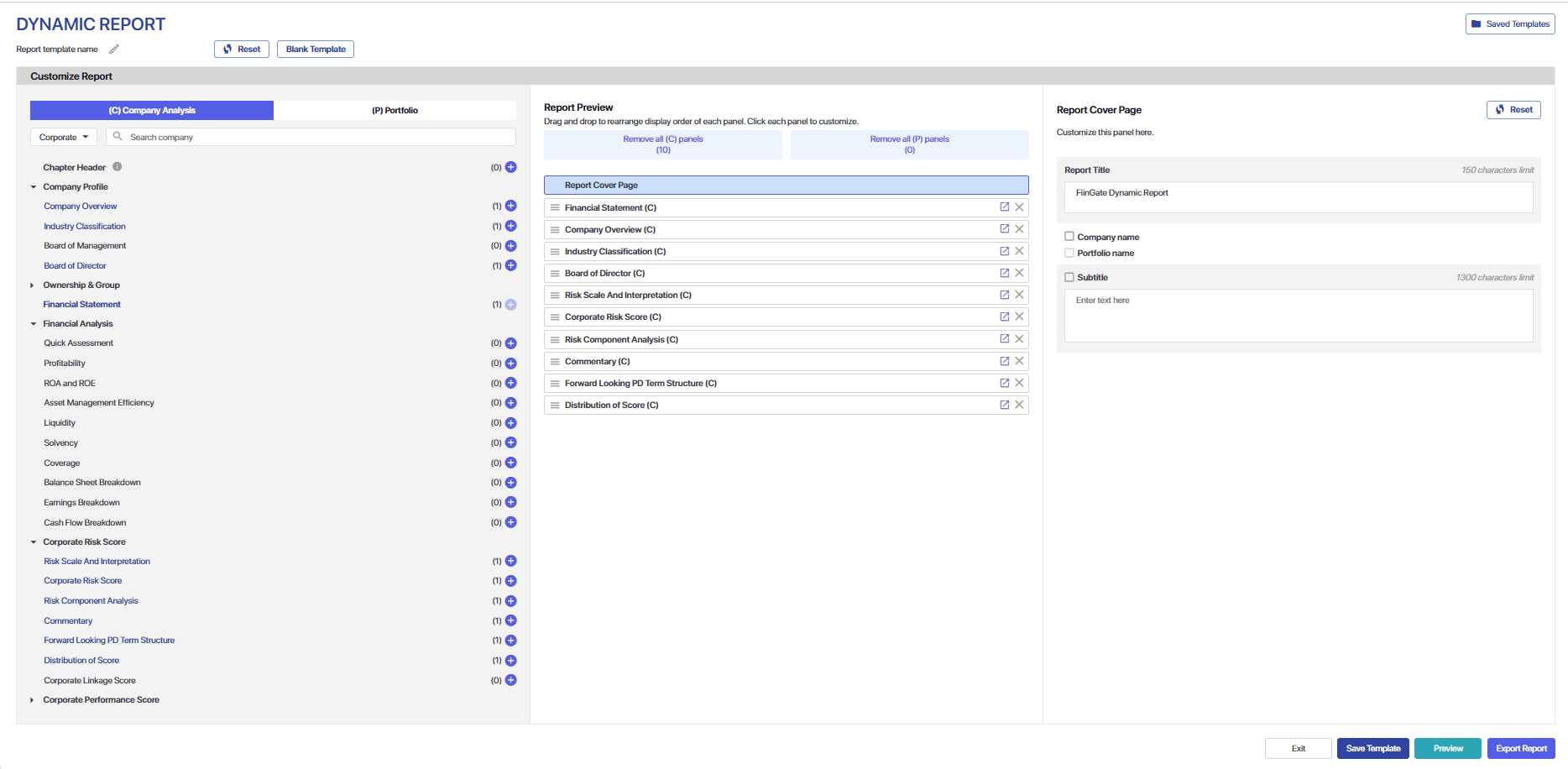Select the (C) Company Analysis tab
The width and height of the screenshot is (1568, 769).
152,110
